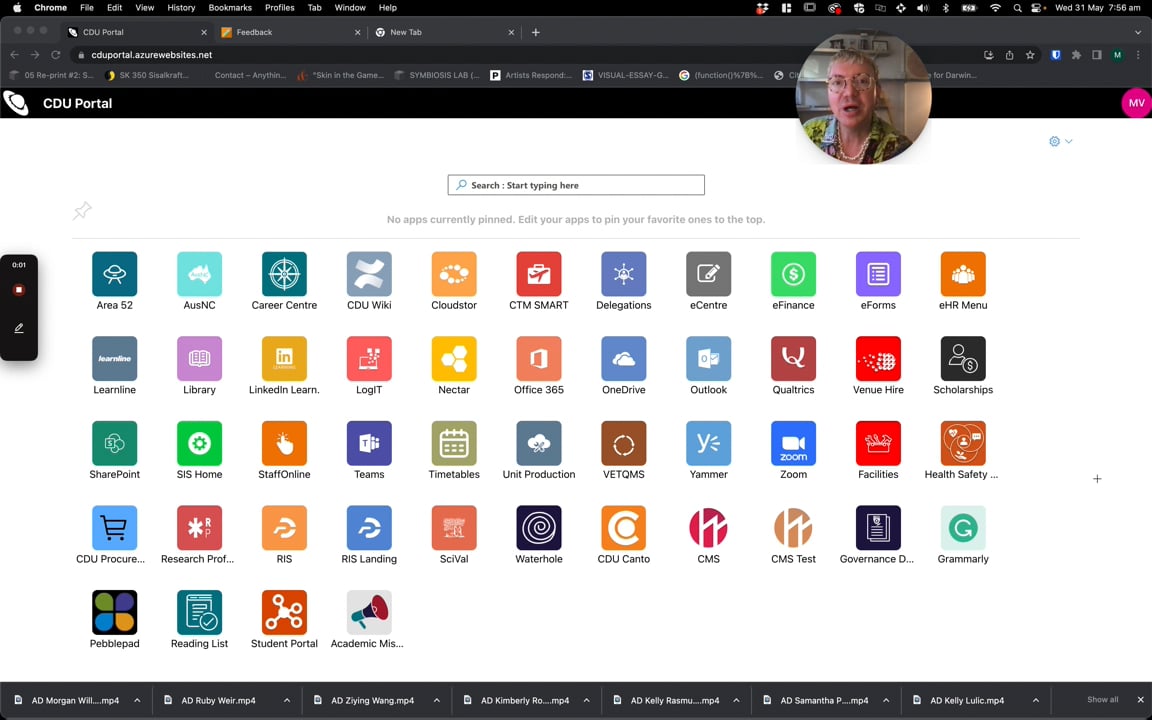This screenshot has height=720, width=1152.
Task: Launch Zoom app
Action: tap(793, 443)
